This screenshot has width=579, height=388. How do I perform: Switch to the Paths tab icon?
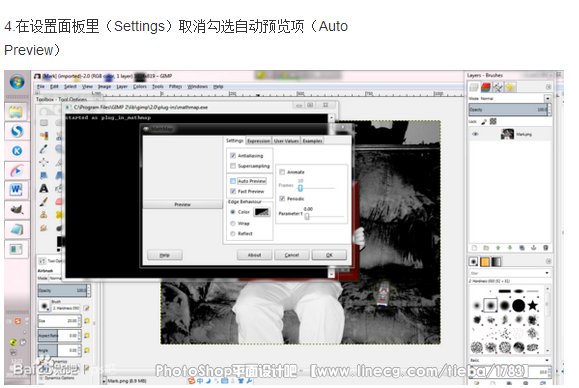click(498, 87)
